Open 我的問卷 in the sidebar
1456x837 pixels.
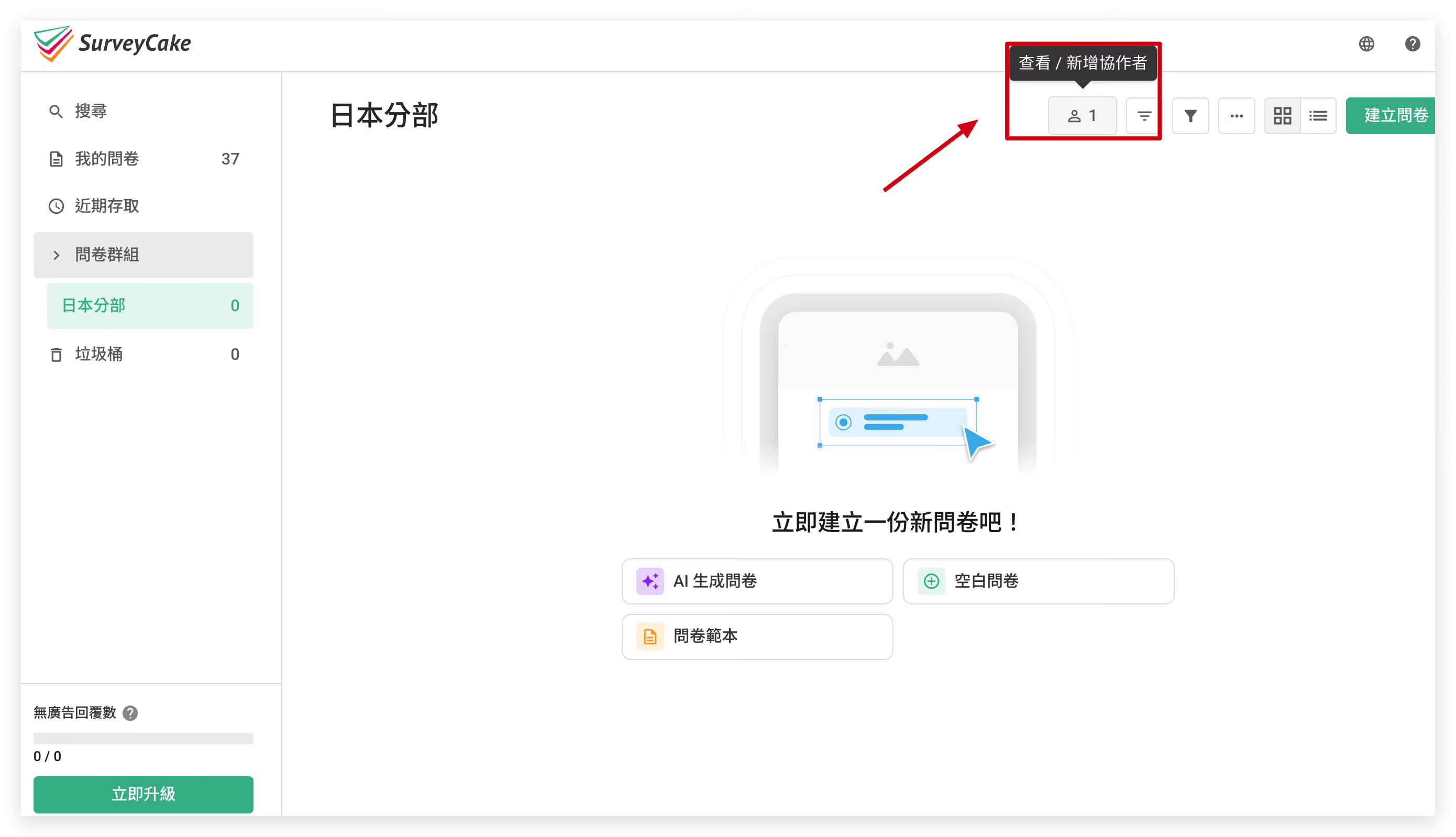pyautogui.click(x=143, y=159)
